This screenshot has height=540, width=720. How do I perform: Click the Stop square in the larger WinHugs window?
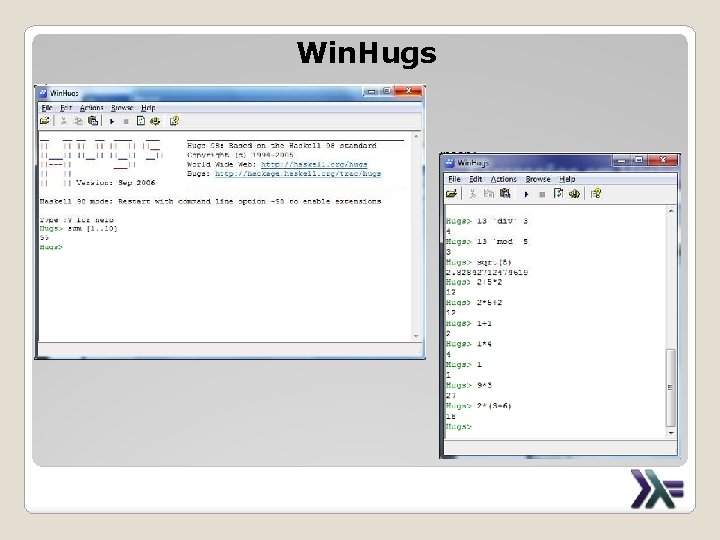126,121
